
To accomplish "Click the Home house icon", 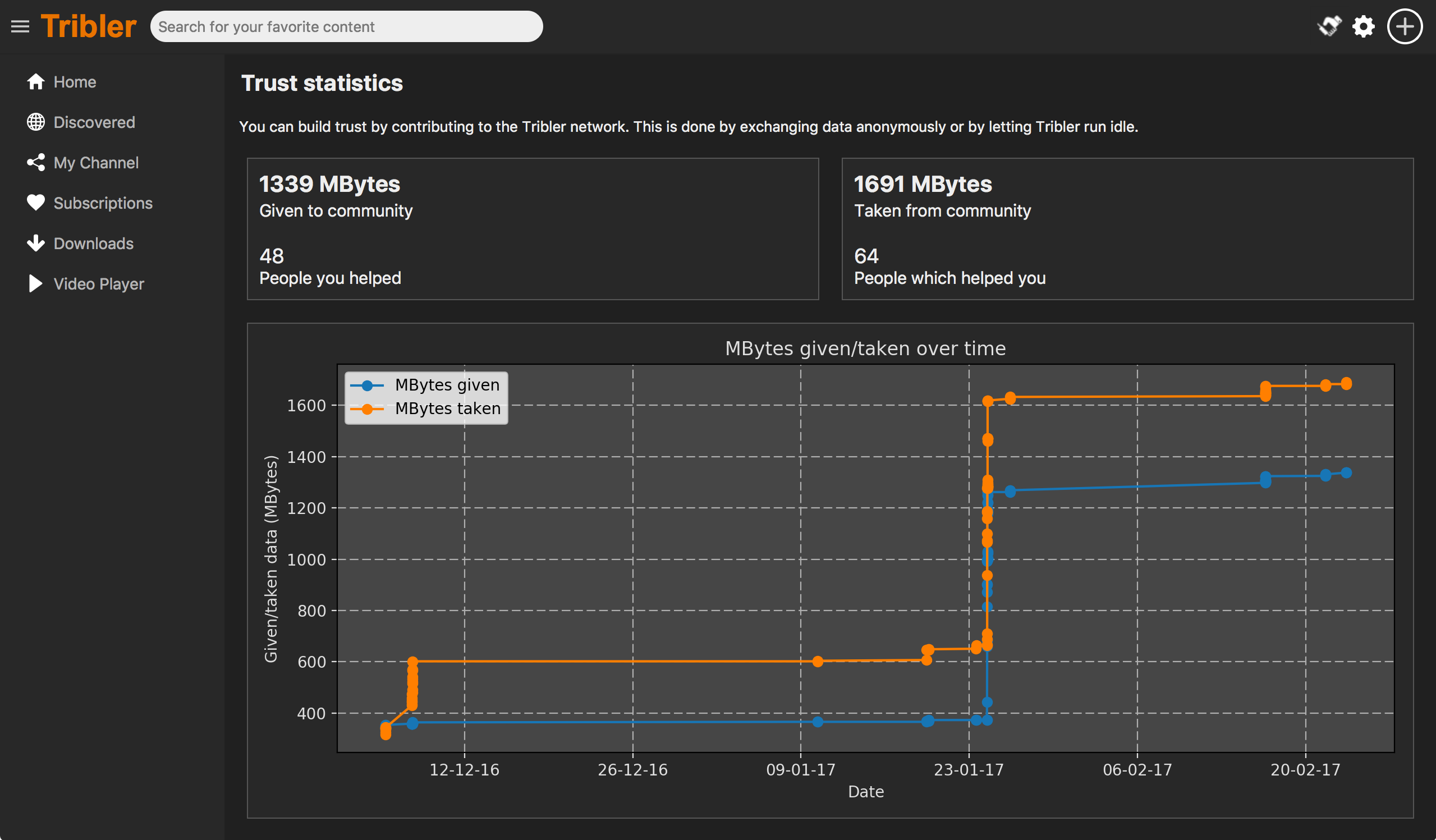I will click(35, 82).
